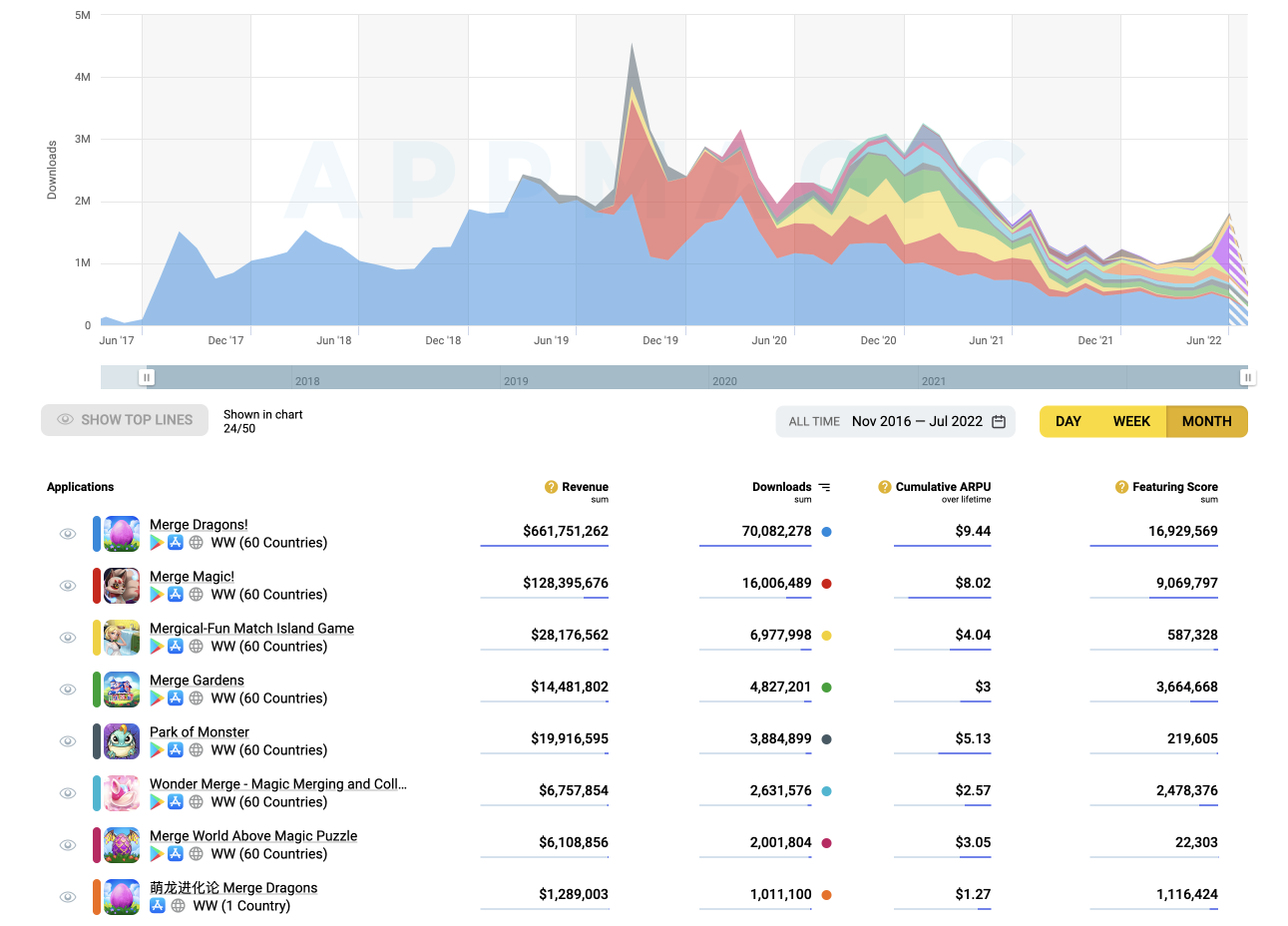Click the calendar icon in date range
The height and width of the screenshot is (926, 1288).
999,421
